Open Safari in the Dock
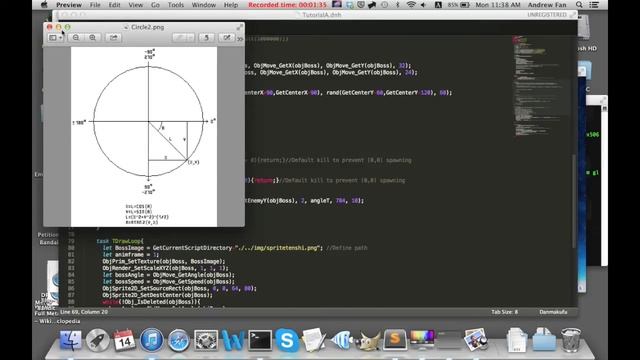 tap(178, 340)
